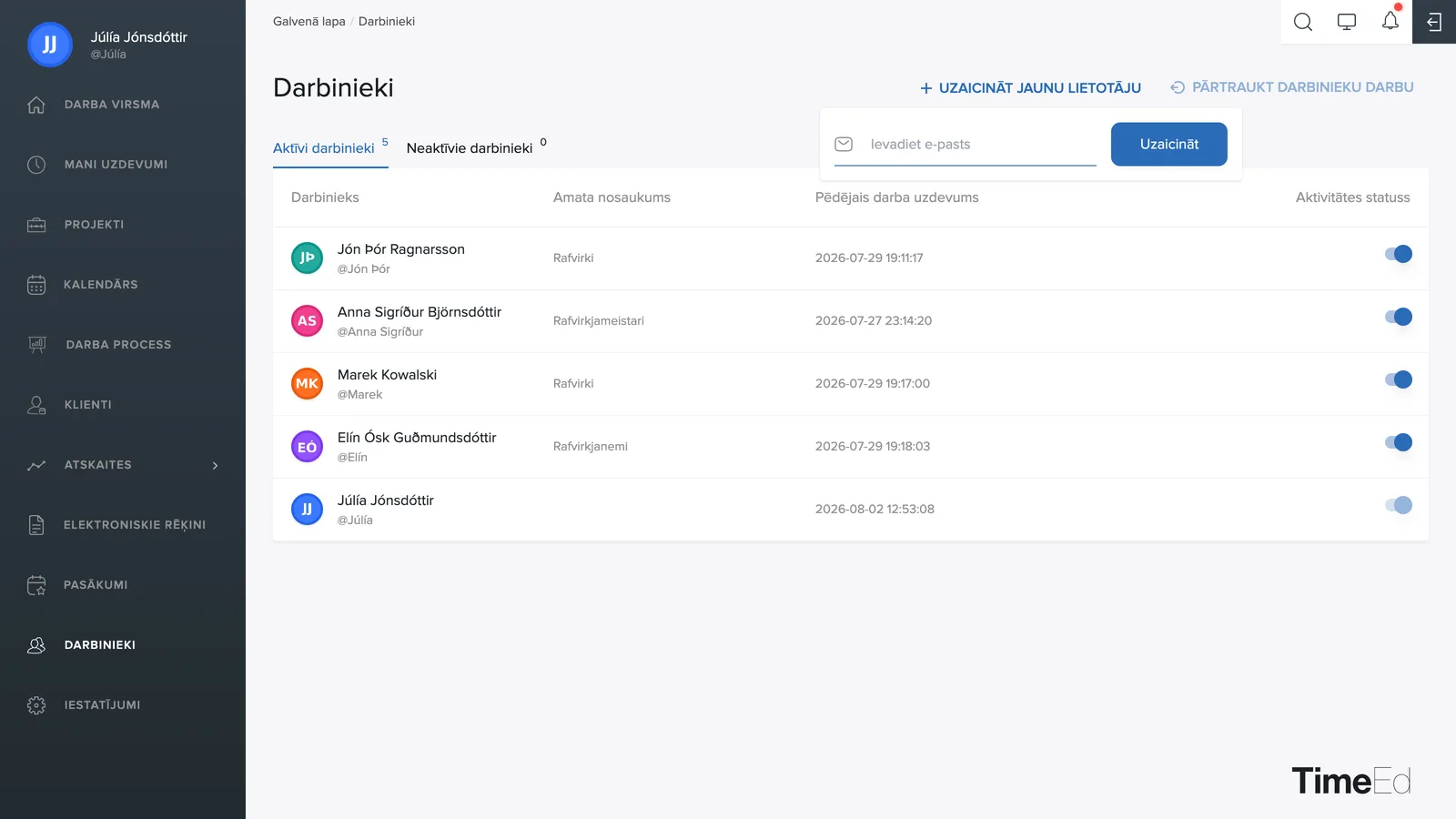Click the JJ profile avatar in sidebar

point(50,45)
